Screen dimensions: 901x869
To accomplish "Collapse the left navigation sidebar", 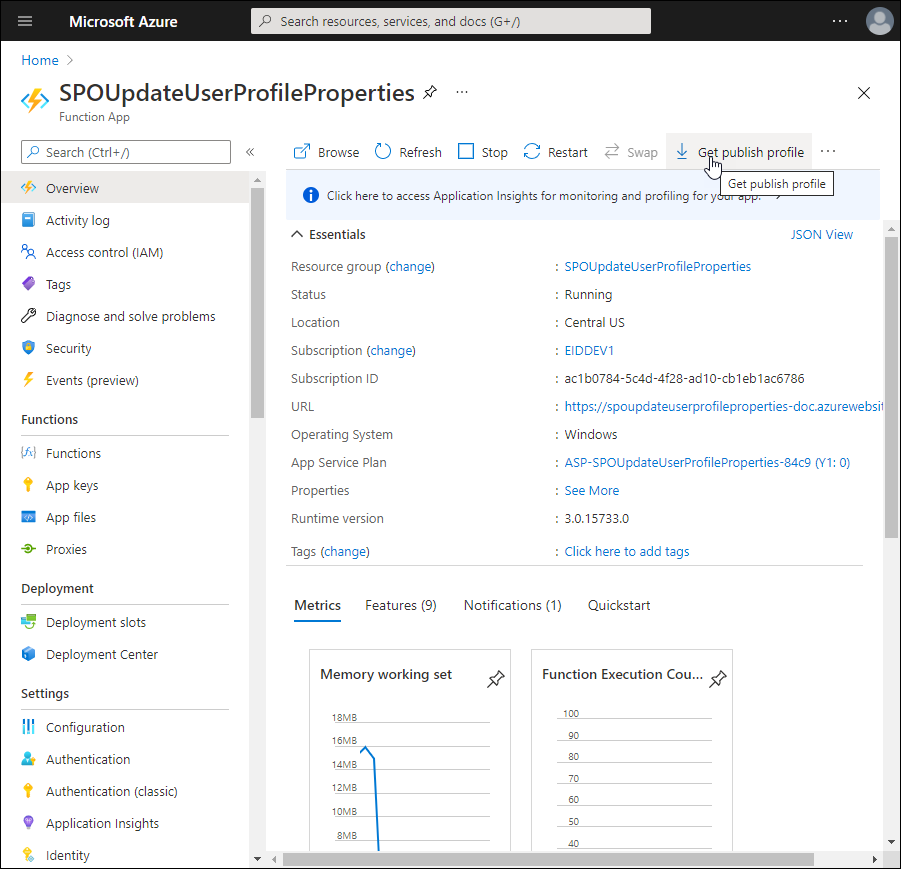I will click(250, 152).
